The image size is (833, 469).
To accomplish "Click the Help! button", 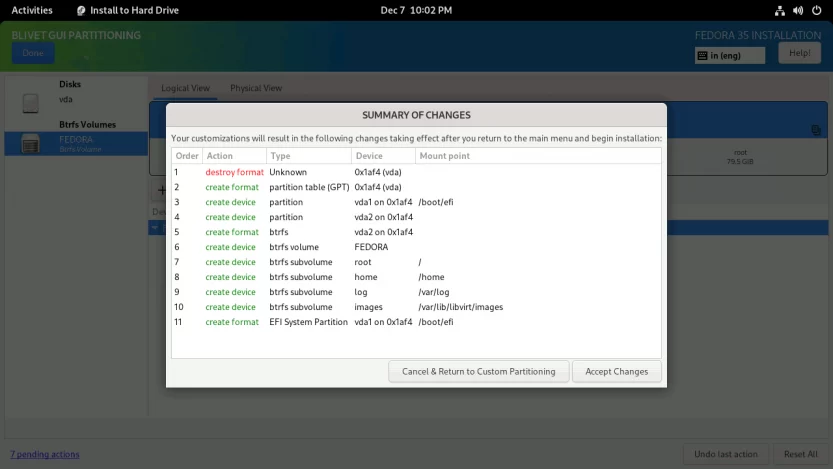I will (800, 53).
